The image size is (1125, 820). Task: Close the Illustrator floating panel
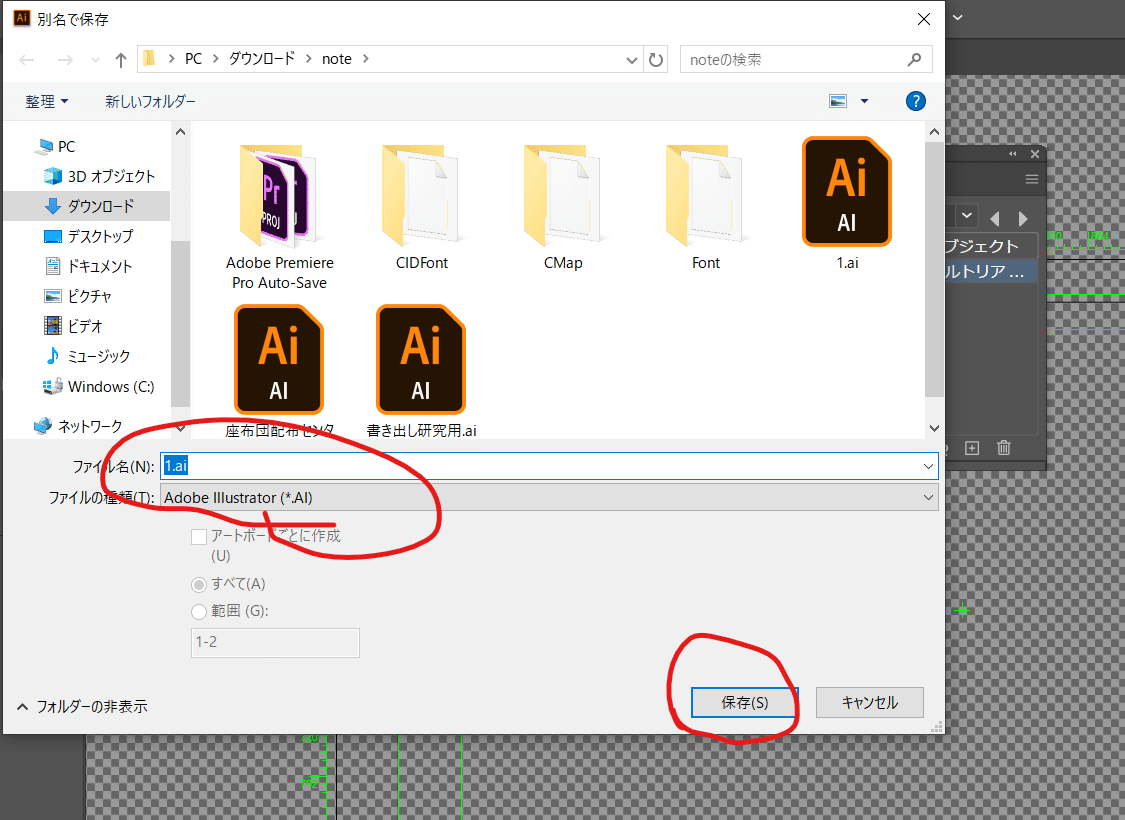click(x=1035, y=154)
